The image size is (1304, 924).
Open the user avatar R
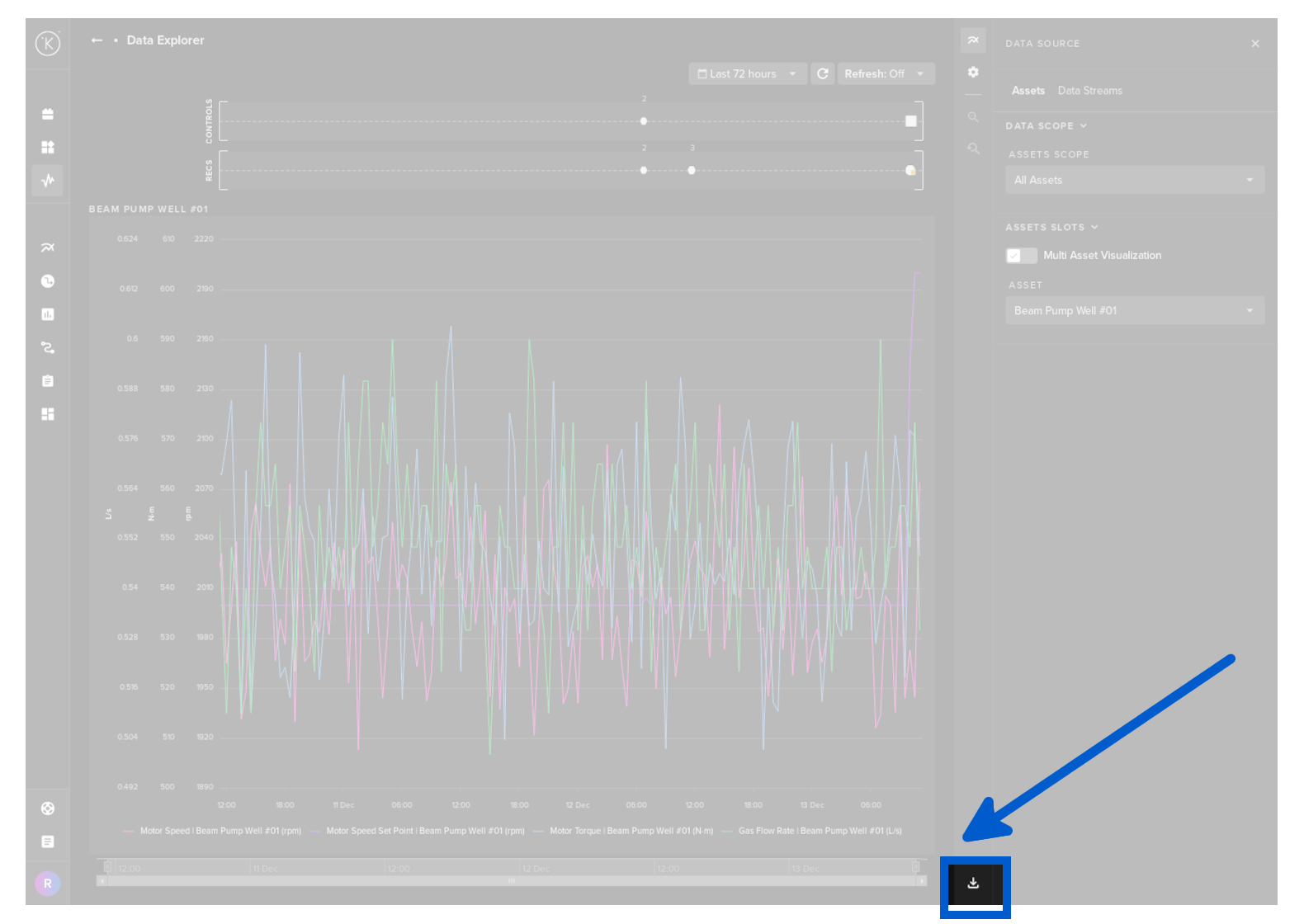(x=48, y=884)
